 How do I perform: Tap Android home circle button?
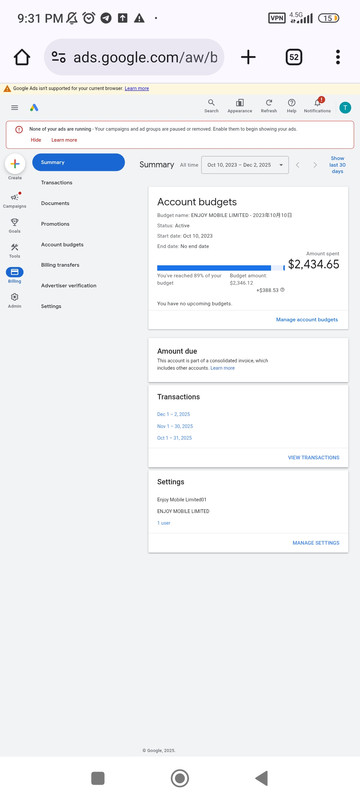pos(179,778)
